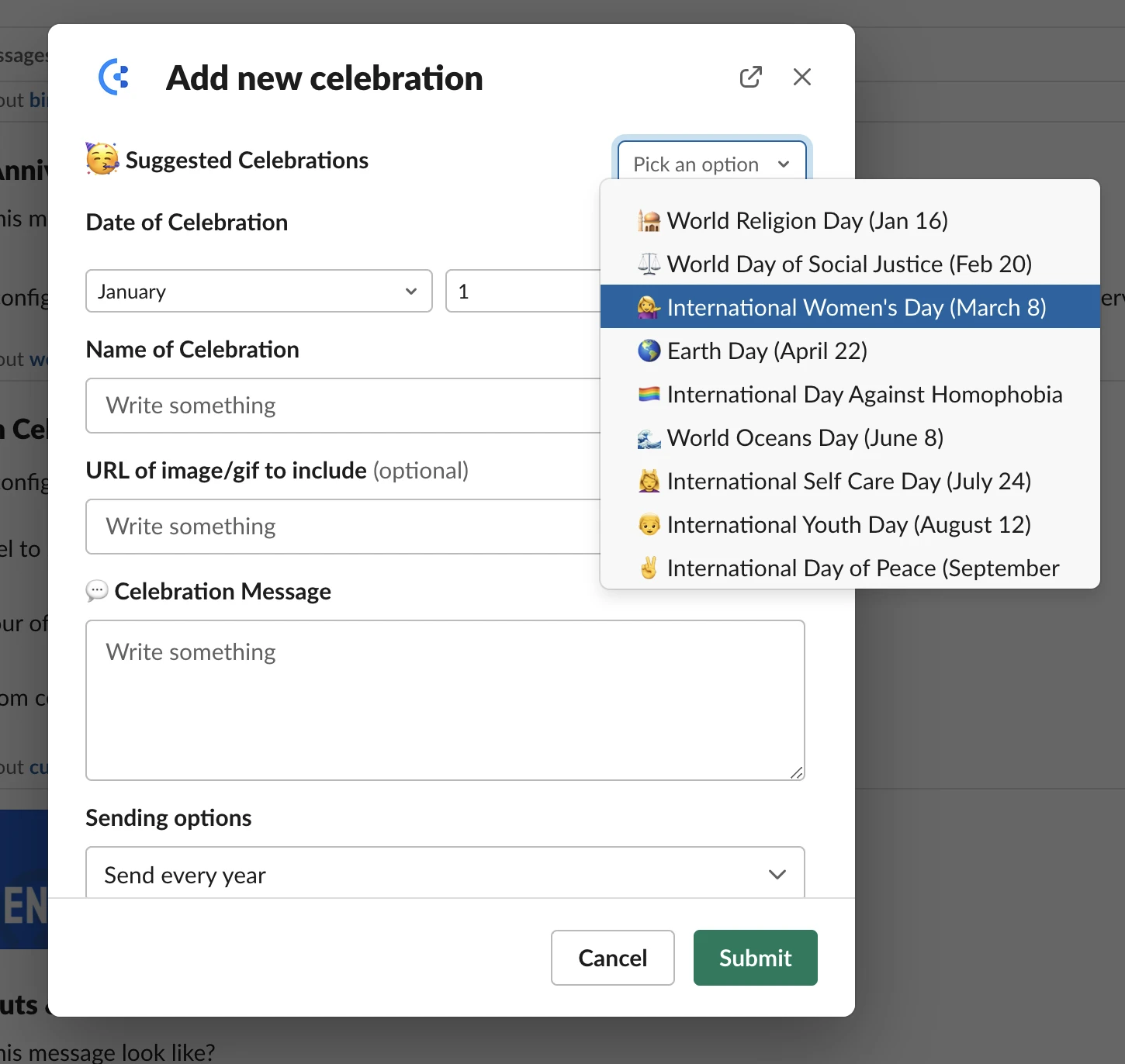
Task: Click the Suggested Celebrations label
Action: pos(247,160)
